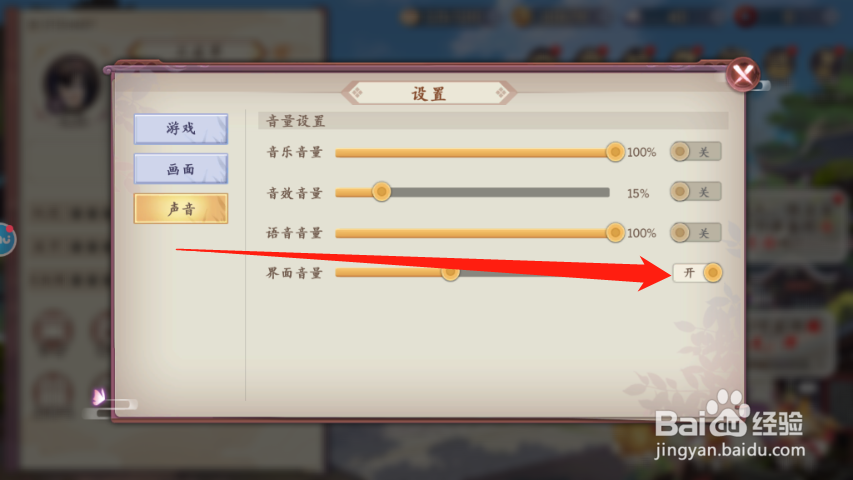Click the 界面音量 slider knob

coord(450,273)
